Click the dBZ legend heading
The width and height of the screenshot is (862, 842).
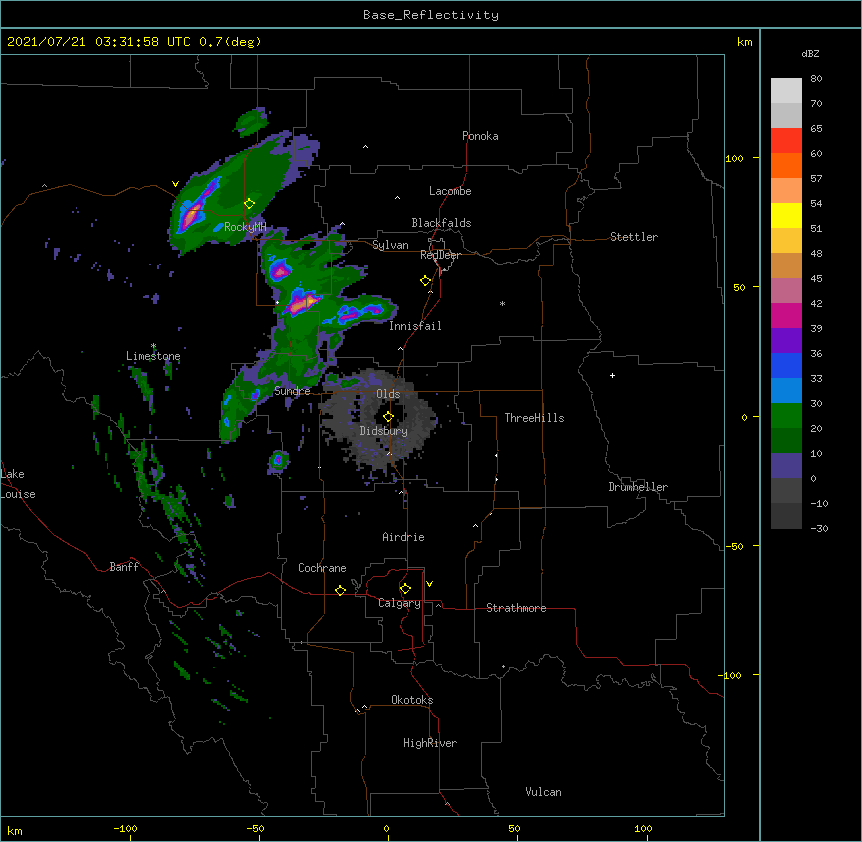click(x=810, y=54)
